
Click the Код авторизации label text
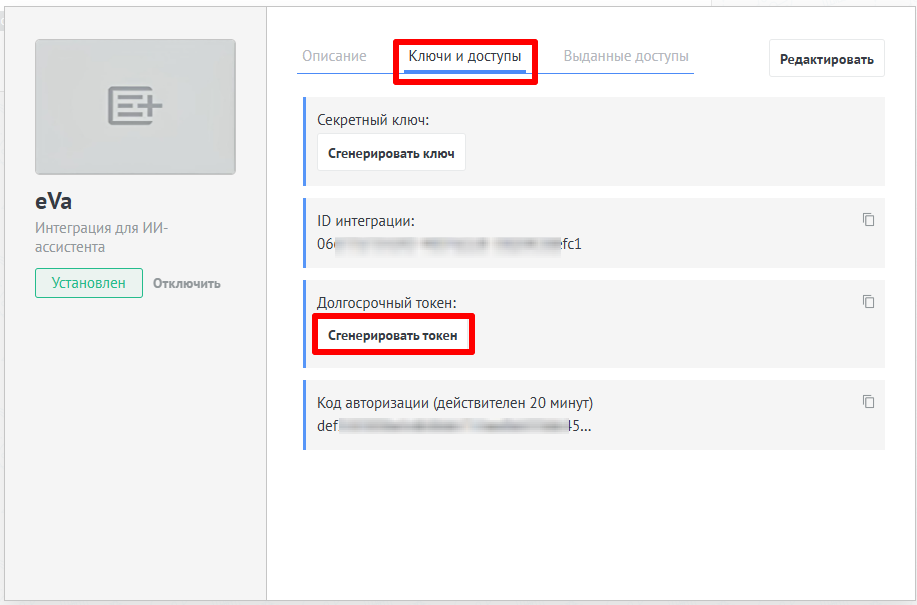click(455, 402)
